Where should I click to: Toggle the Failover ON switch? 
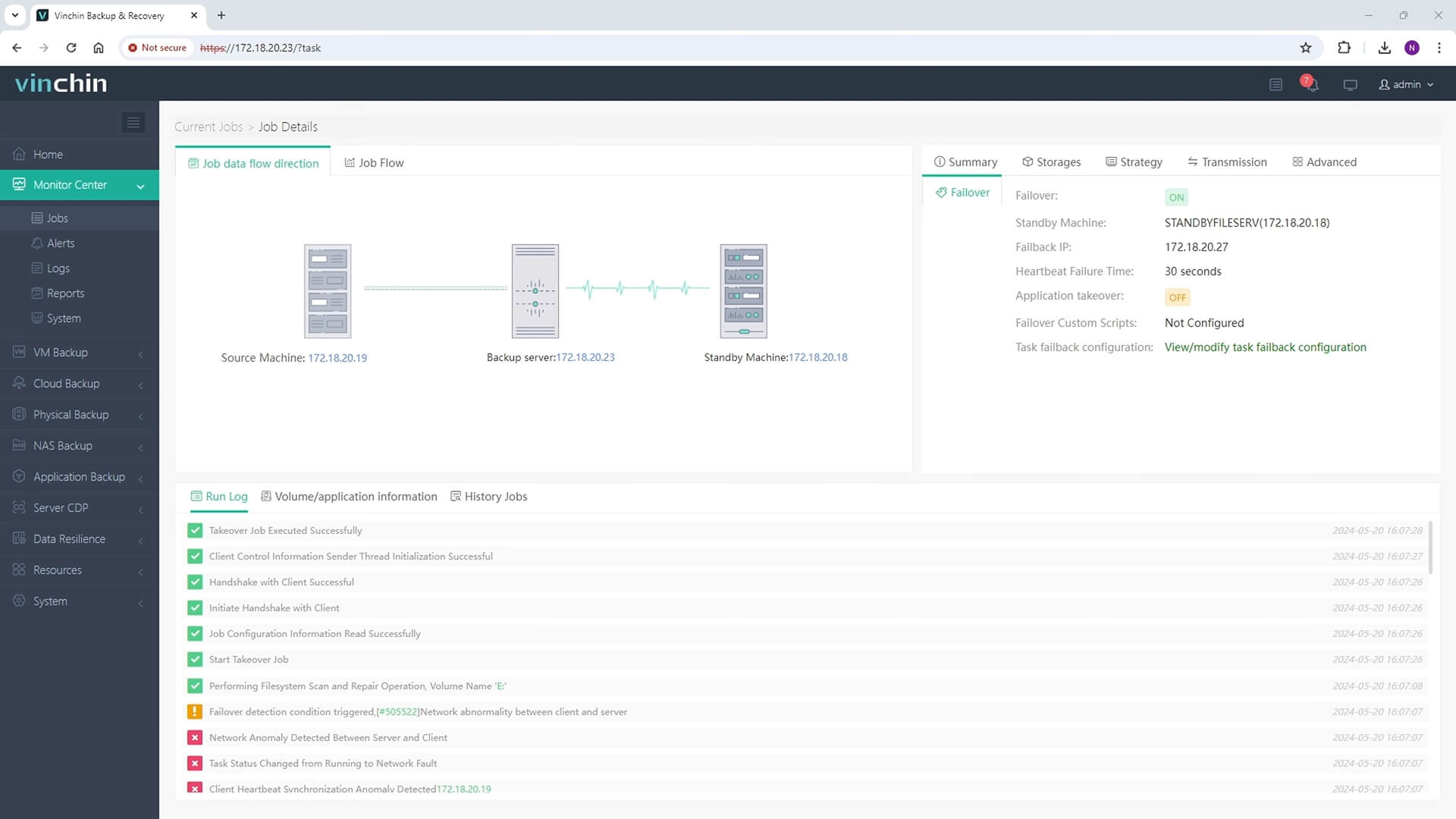(x=1176, y=196)
